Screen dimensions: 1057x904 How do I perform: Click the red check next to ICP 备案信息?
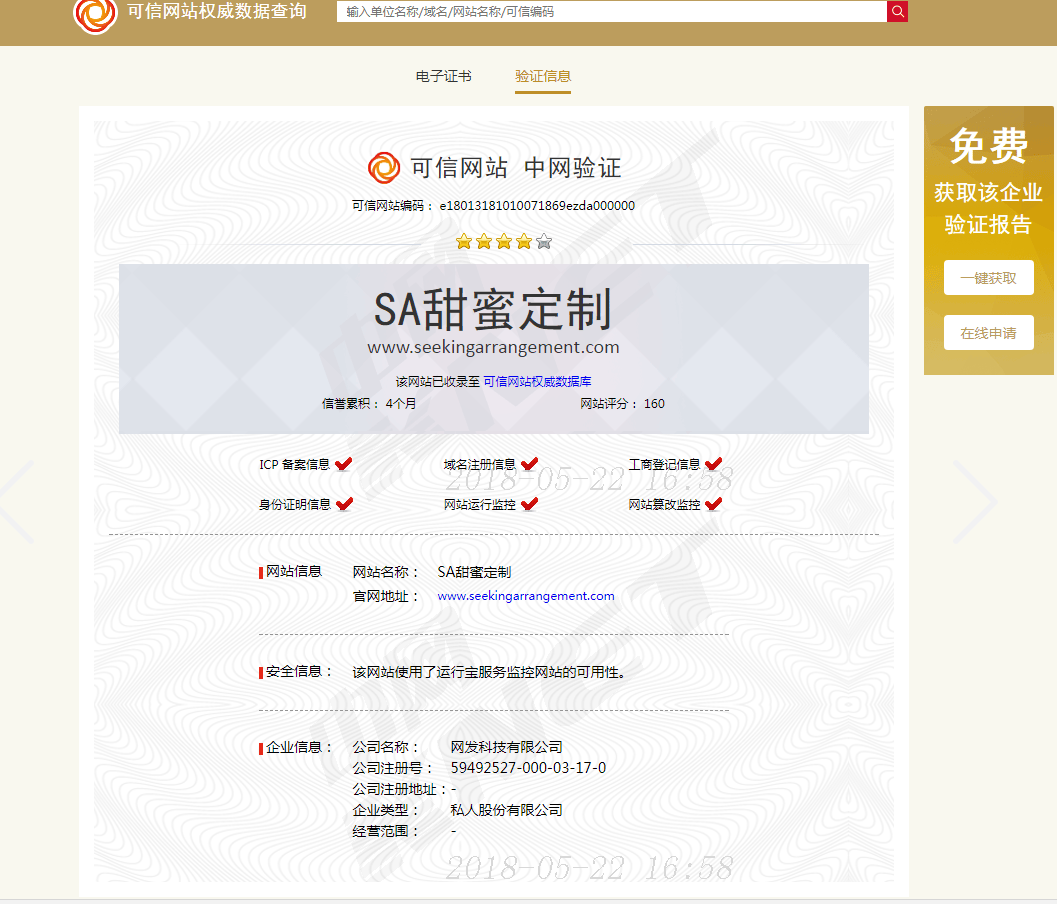344,464
